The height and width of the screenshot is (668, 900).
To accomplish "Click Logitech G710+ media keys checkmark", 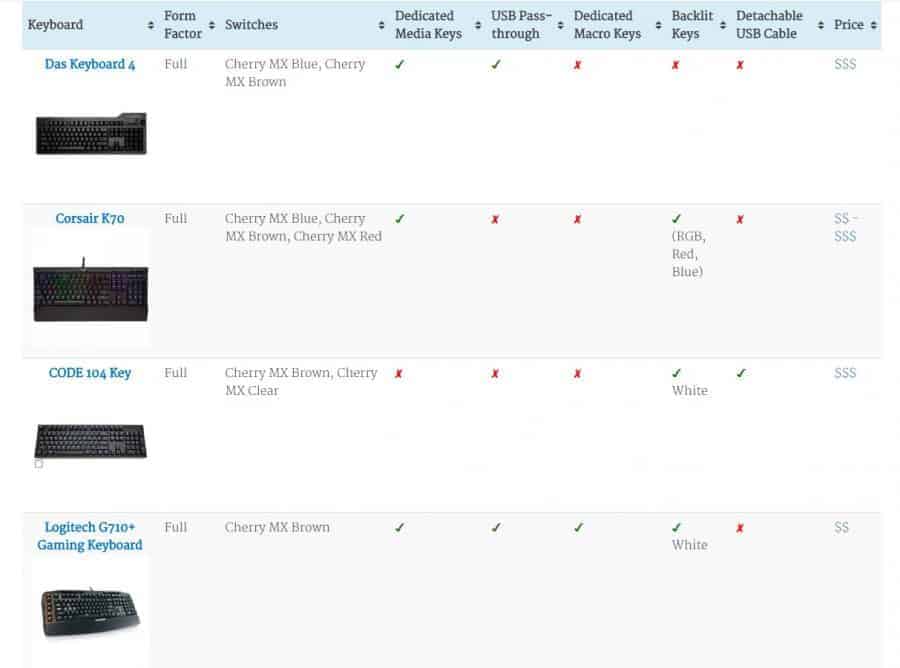I will 399,527.
